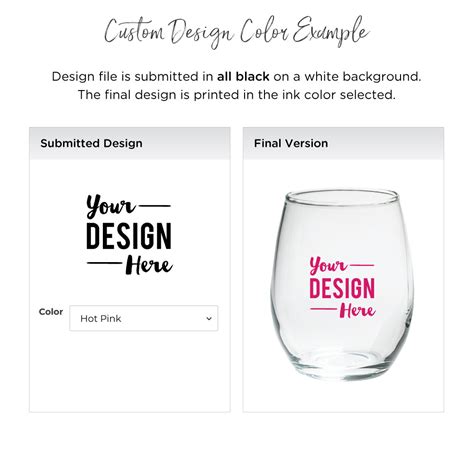This screenshot has height=474, width=474.
Task: Click the dropdown chevron arrow
Action: [209, 319]
